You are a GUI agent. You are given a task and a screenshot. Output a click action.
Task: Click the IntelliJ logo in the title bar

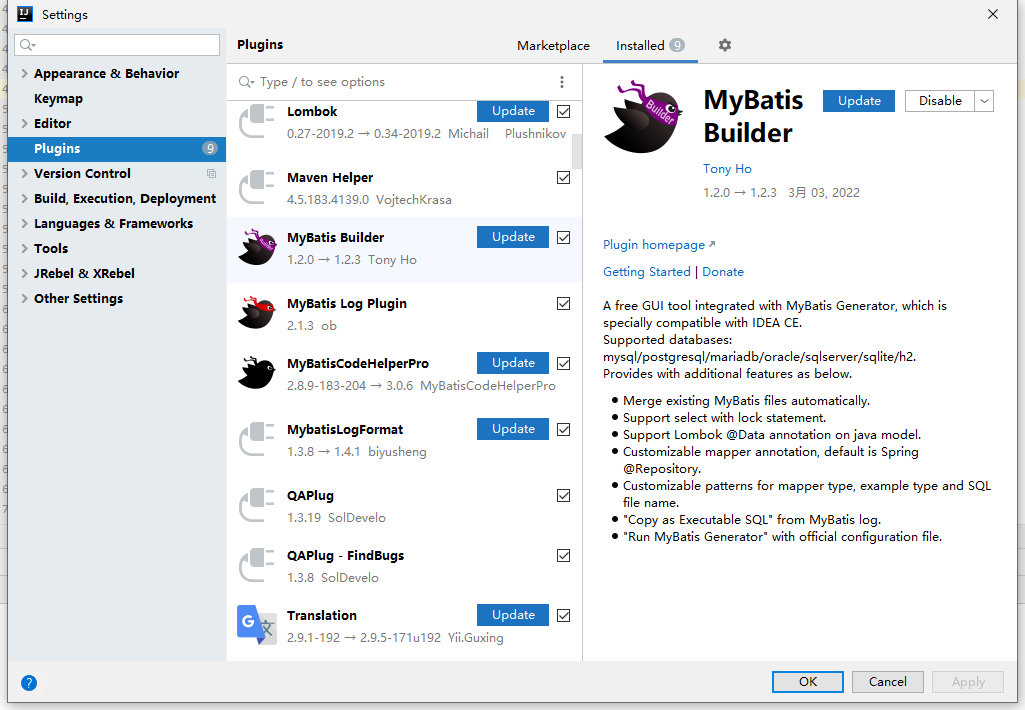pyautogui.click(x=25, y=14)
